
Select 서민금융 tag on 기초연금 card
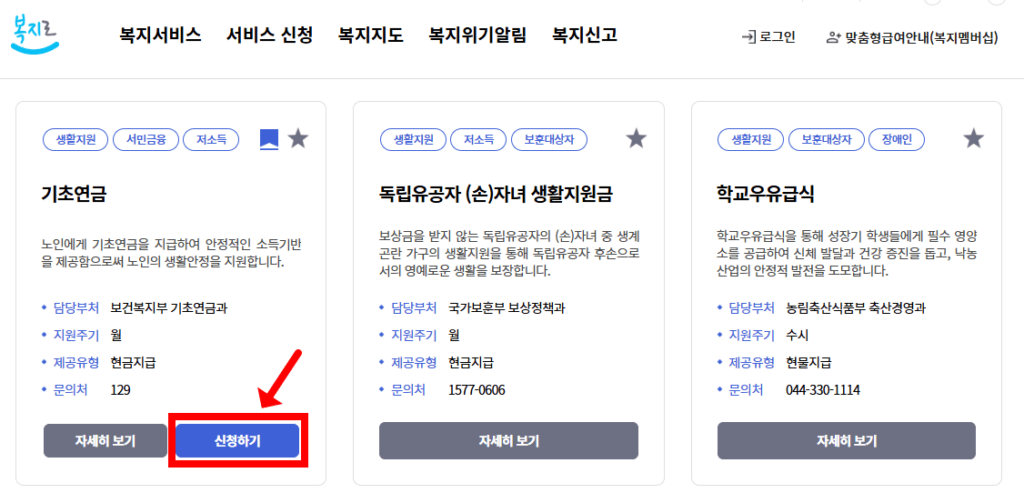click(144, 140)
